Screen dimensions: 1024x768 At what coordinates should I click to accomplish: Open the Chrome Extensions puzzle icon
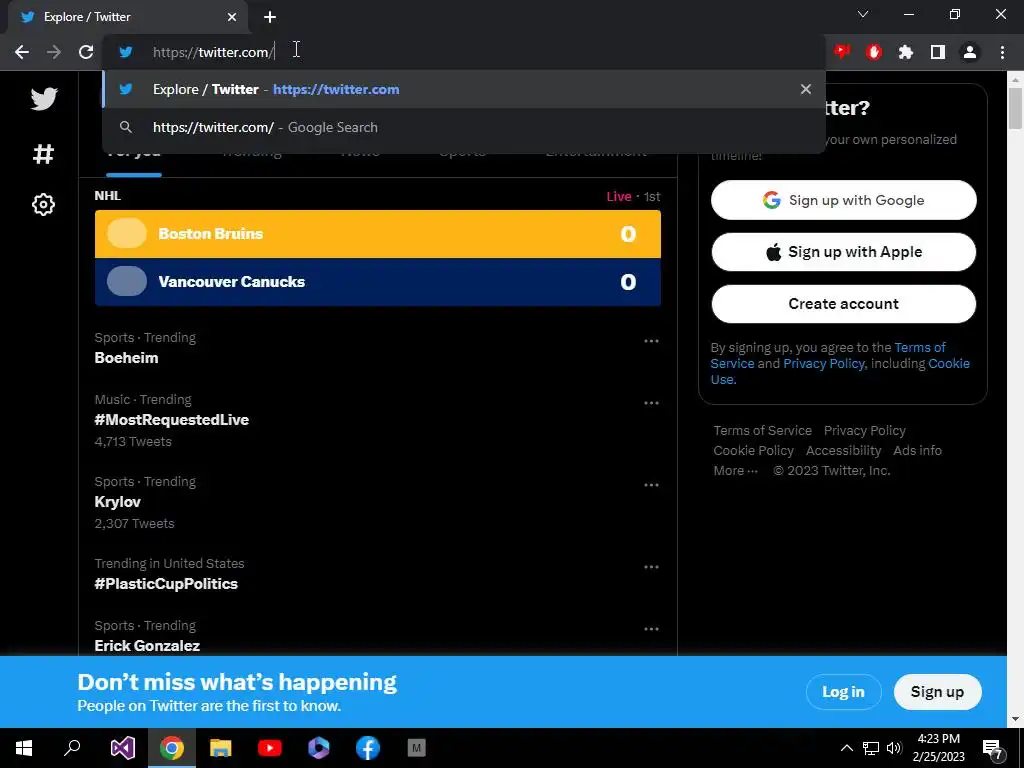pyautogui.click(x=906, y=52)
